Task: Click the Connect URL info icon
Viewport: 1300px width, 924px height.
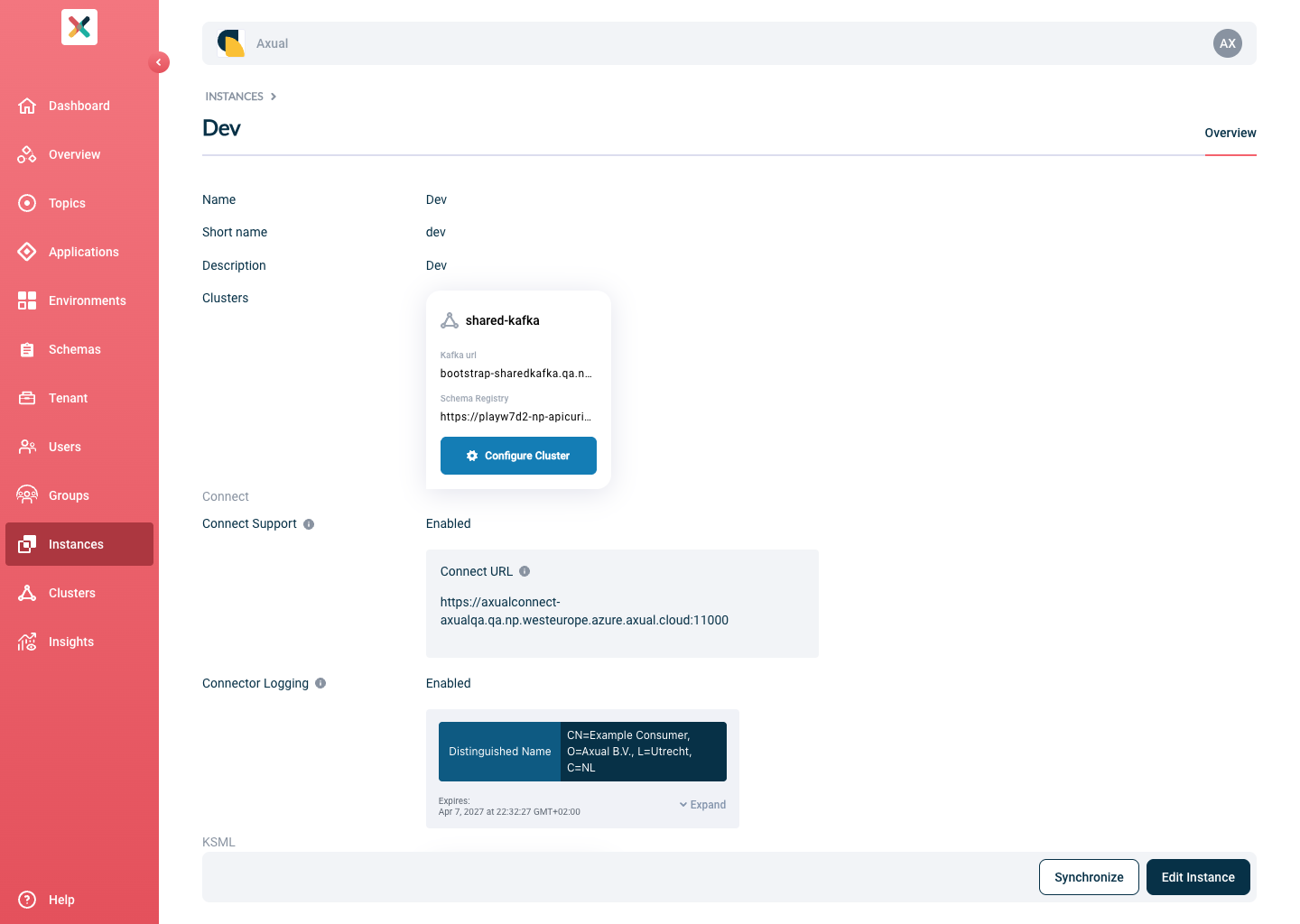Action: click(525, 571)
